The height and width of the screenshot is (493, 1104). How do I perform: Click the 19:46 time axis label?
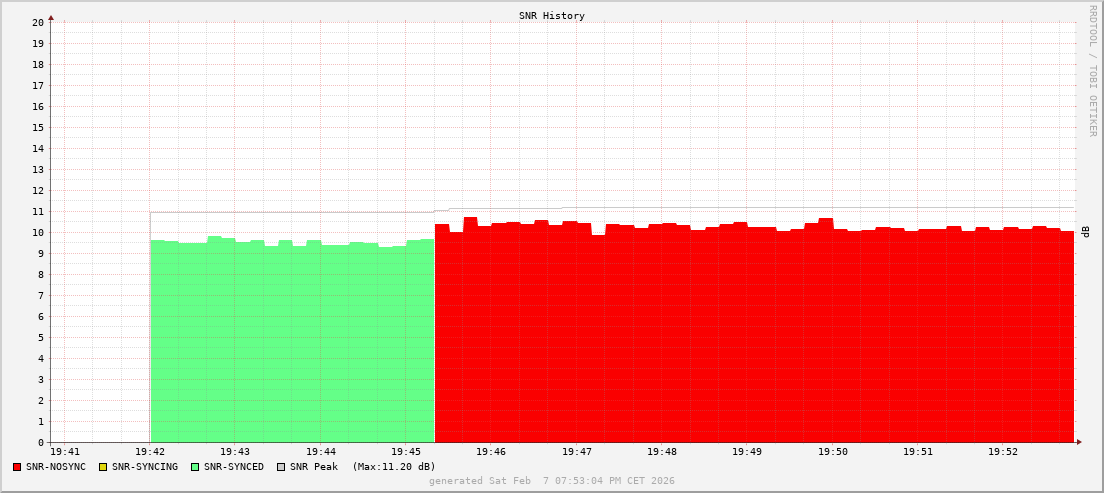[491, 452]
